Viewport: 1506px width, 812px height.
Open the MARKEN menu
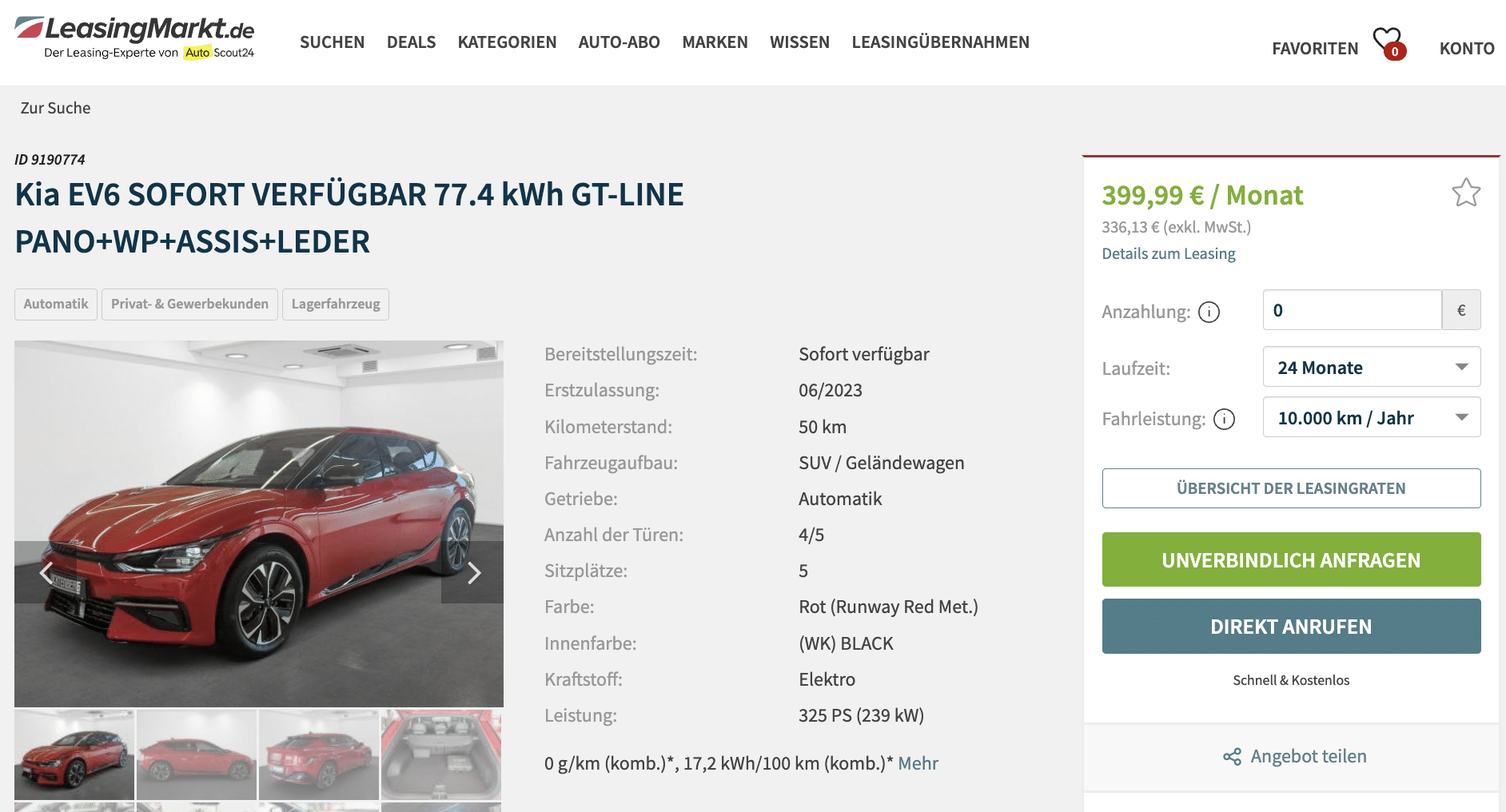(x=715, y=42)
